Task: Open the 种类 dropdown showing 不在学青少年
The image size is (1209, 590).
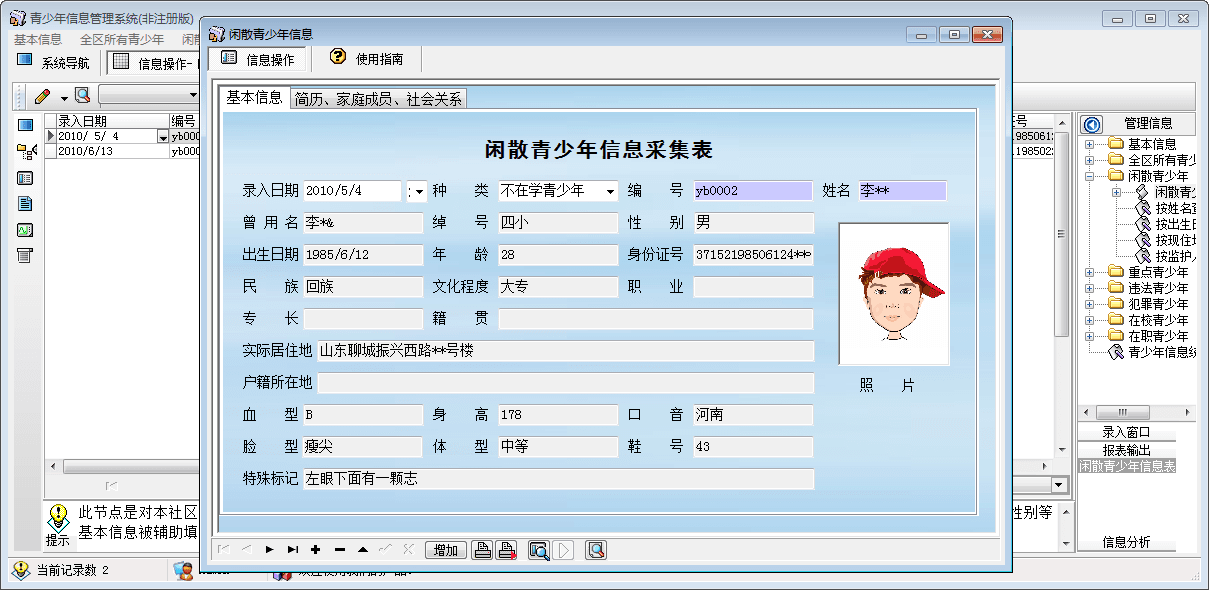Action: coord(610,191)
